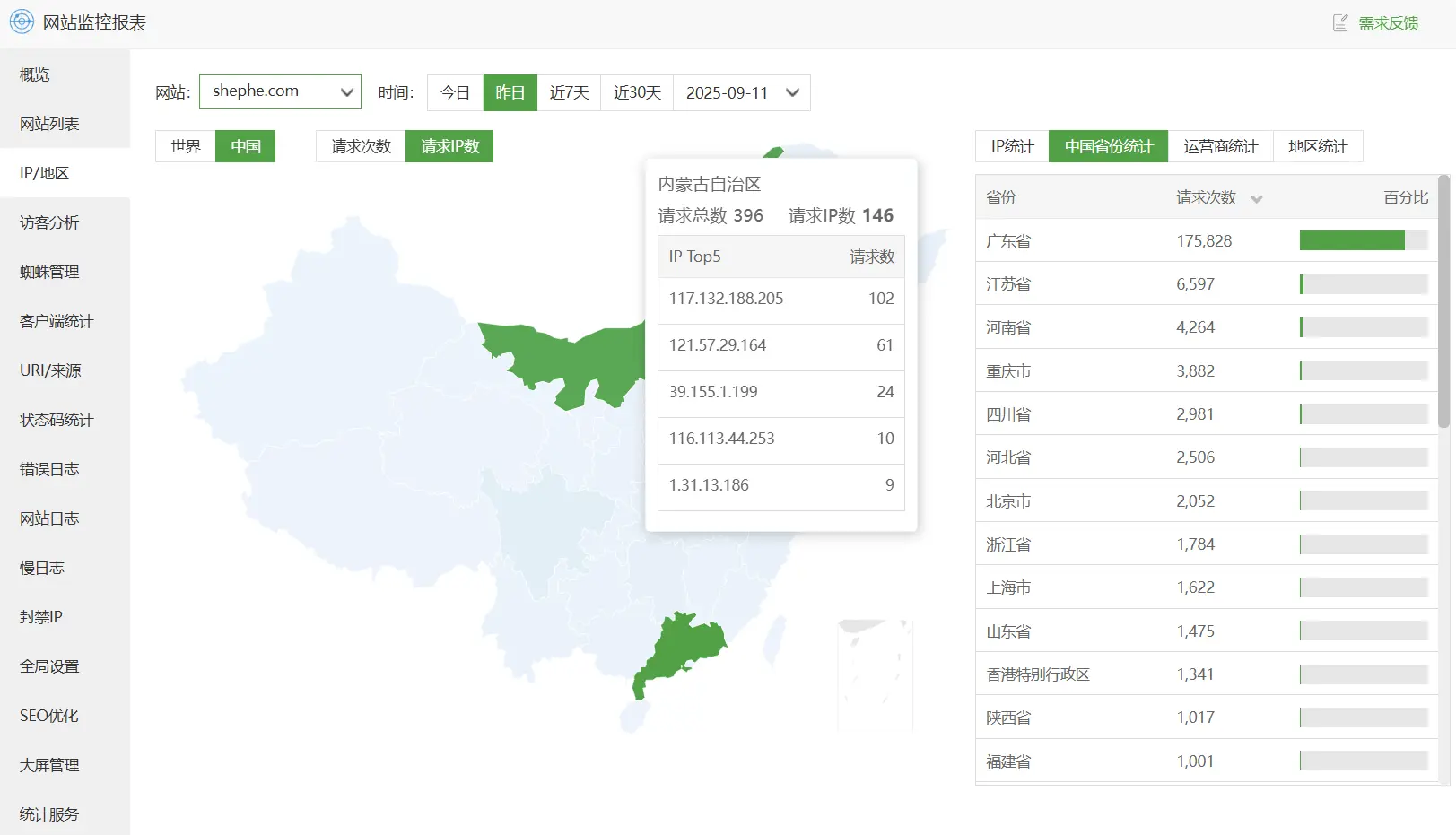This screenshot has width=1456, height=835.
Task: Open the 地区统计 tab
Action: tap(1318, 146)
